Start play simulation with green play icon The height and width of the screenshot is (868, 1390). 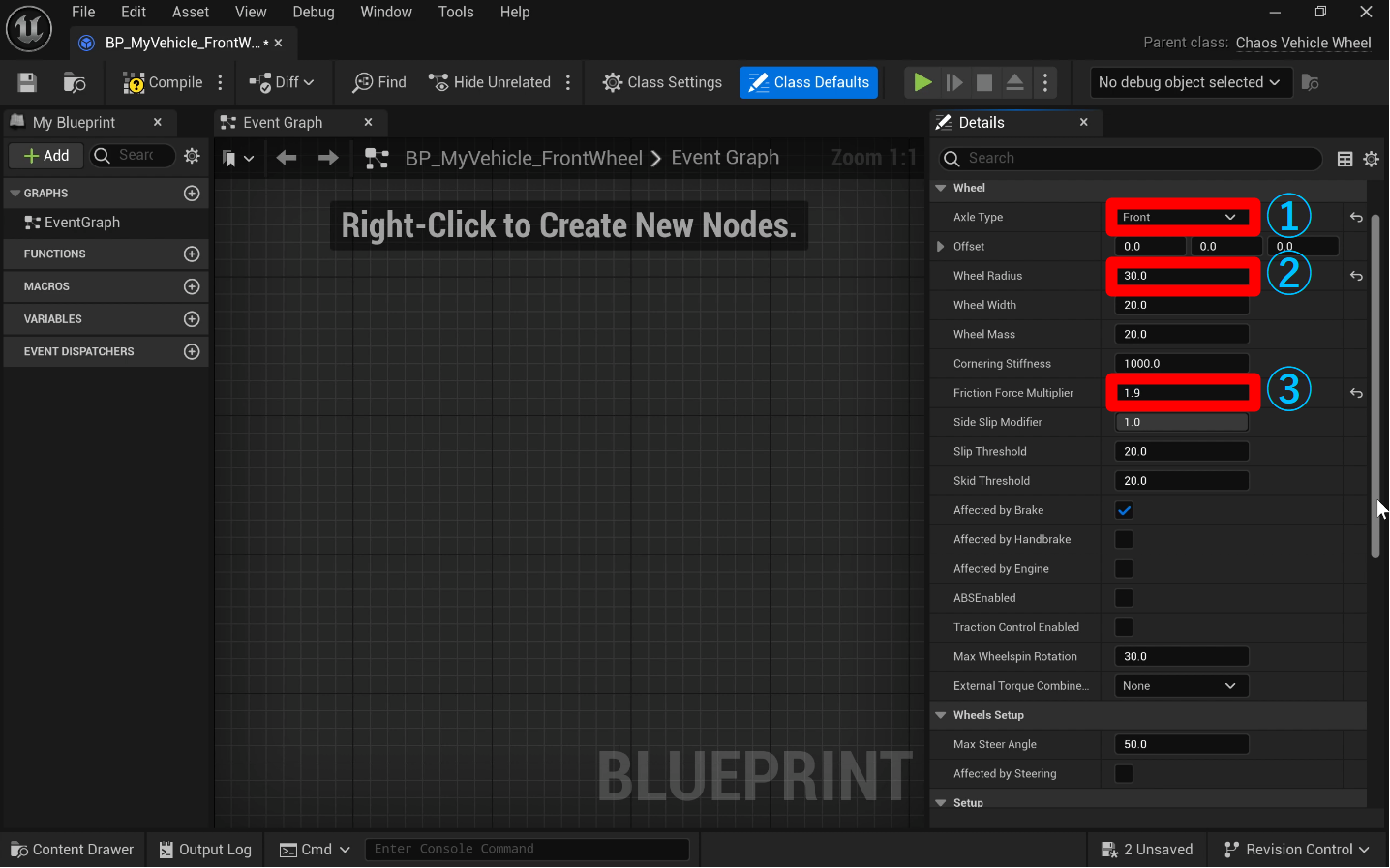point(922,82)
